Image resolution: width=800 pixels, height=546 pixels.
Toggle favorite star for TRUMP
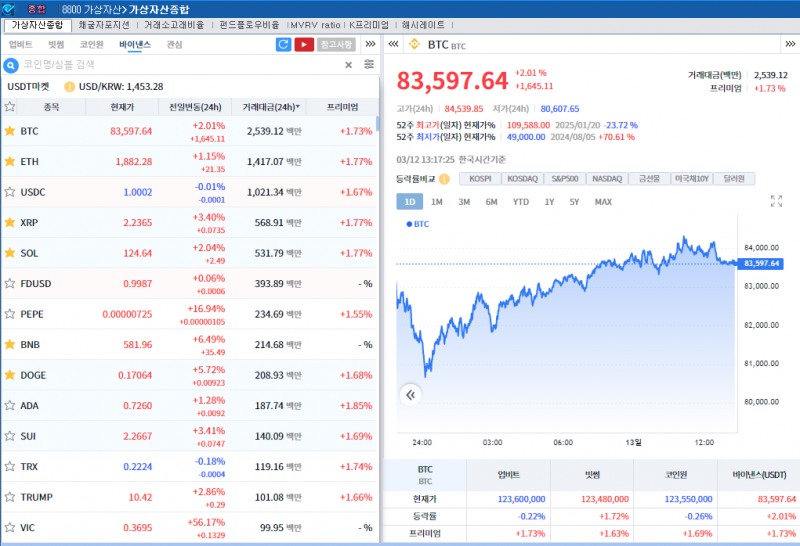pyautogui.click(x=10, y=497)
